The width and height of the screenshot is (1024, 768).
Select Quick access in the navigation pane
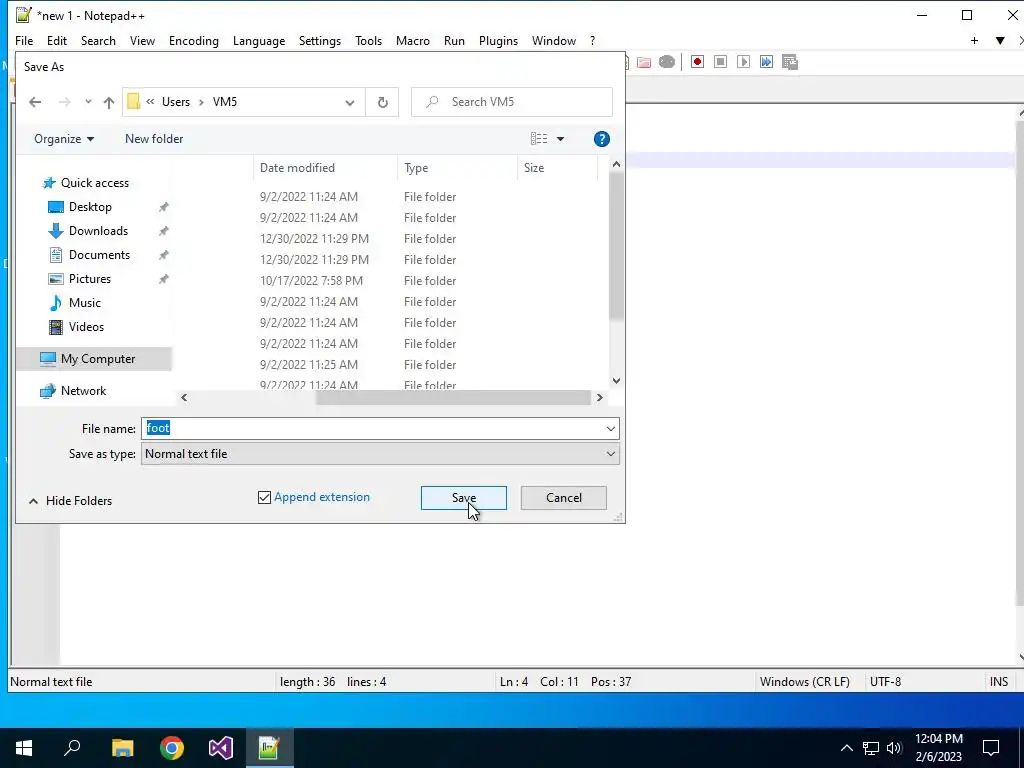pos(95,184)
